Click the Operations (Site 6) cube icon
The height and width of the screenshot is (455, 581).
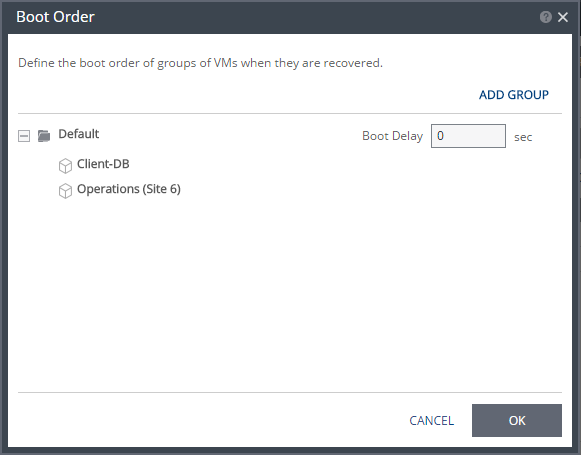(x=65, y=191)
